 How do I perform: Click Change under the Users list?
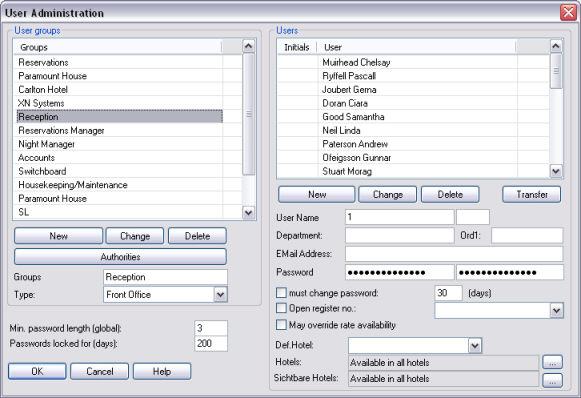coord(388,195)
